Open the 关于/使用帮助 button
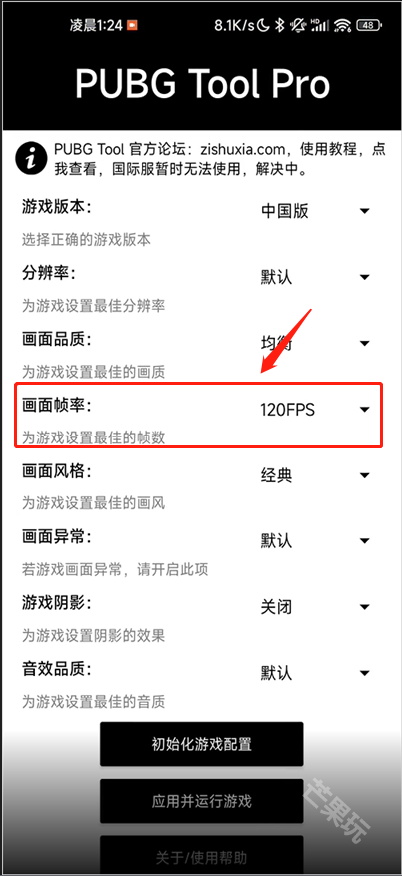Image resolution: width=402 pixels, height=876 pixels. click(x=202, y=856)
